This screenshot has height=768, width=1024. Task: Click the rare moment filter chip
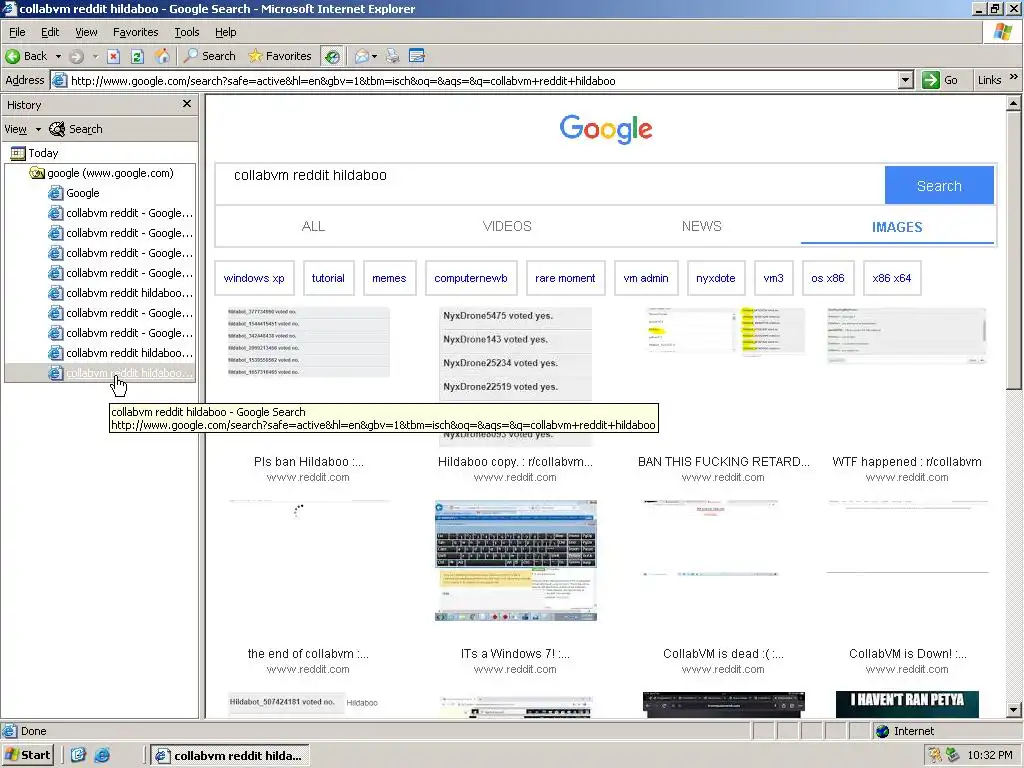tap(565, 278)
